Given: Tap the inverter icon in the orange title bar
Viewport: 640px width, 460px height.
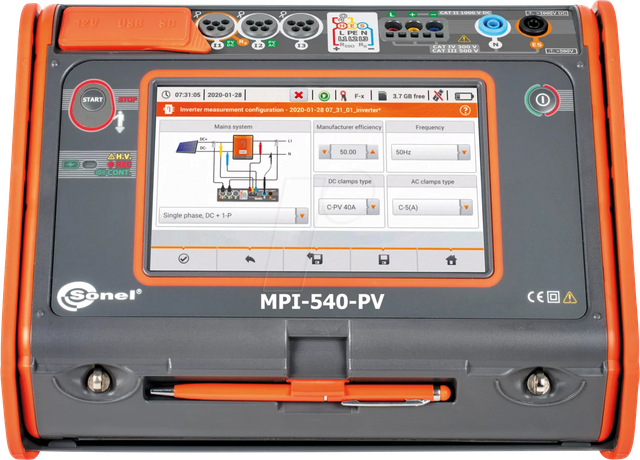Looking at the screenshot, I should point(168,109).
